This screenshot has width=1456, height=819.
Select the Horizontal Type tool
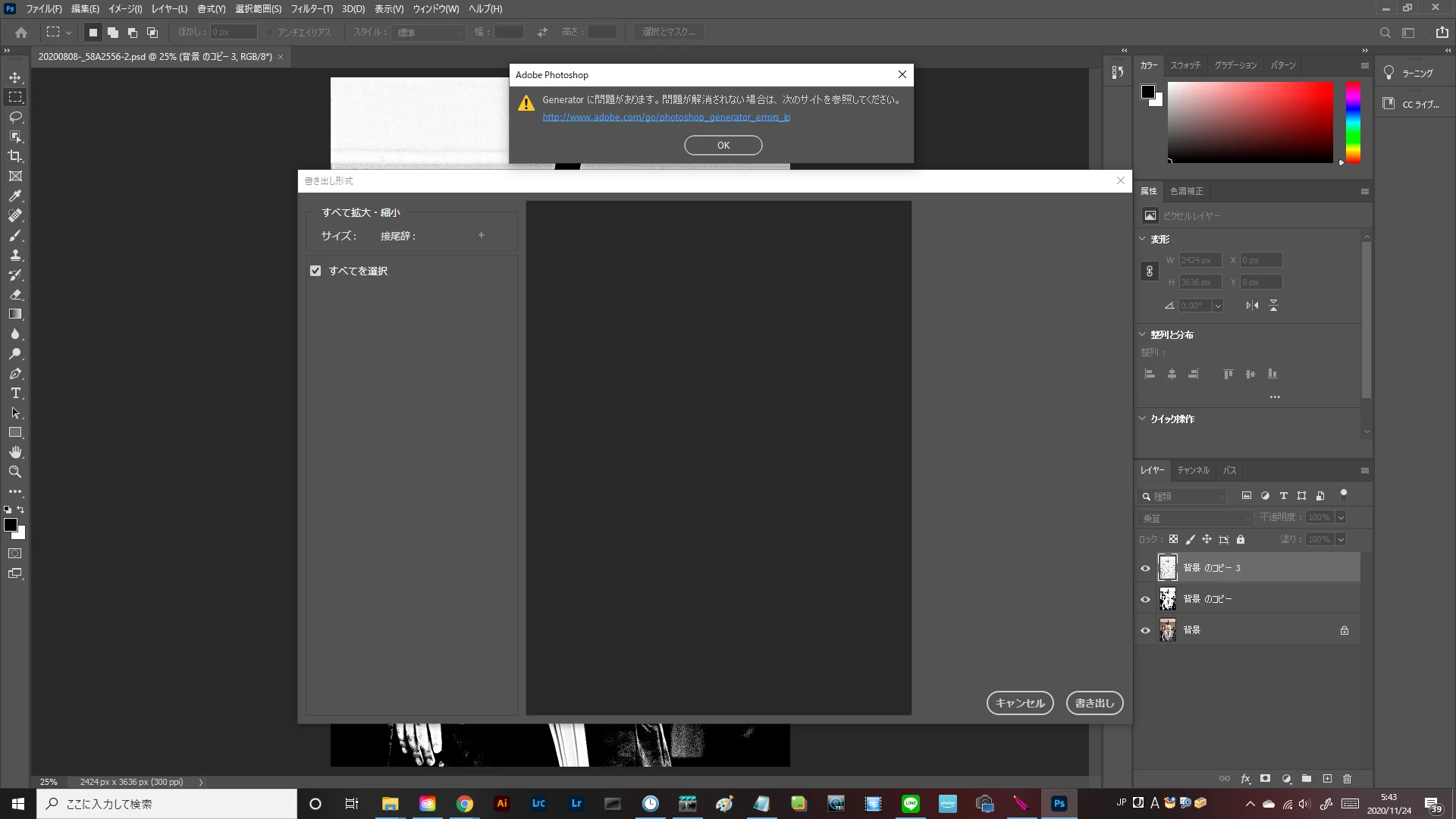15,393
